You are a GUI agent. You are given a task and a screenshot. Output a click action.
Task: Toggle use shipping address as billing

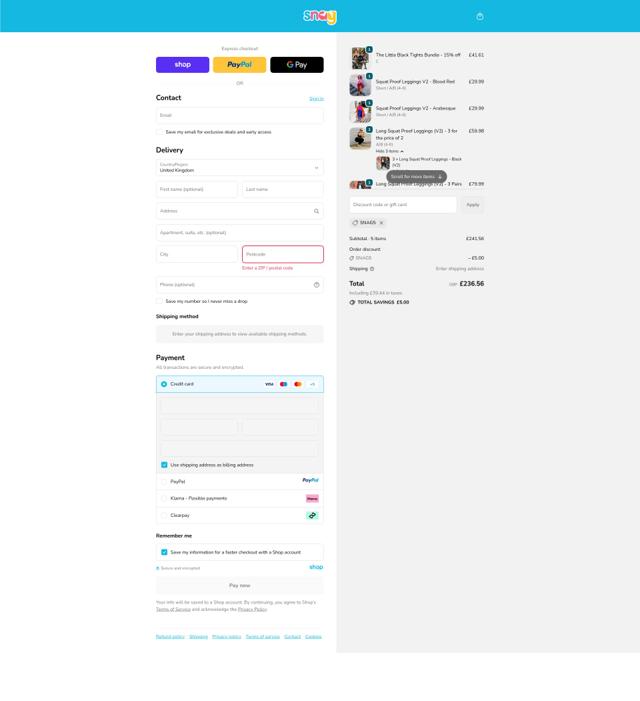(164, 465)
